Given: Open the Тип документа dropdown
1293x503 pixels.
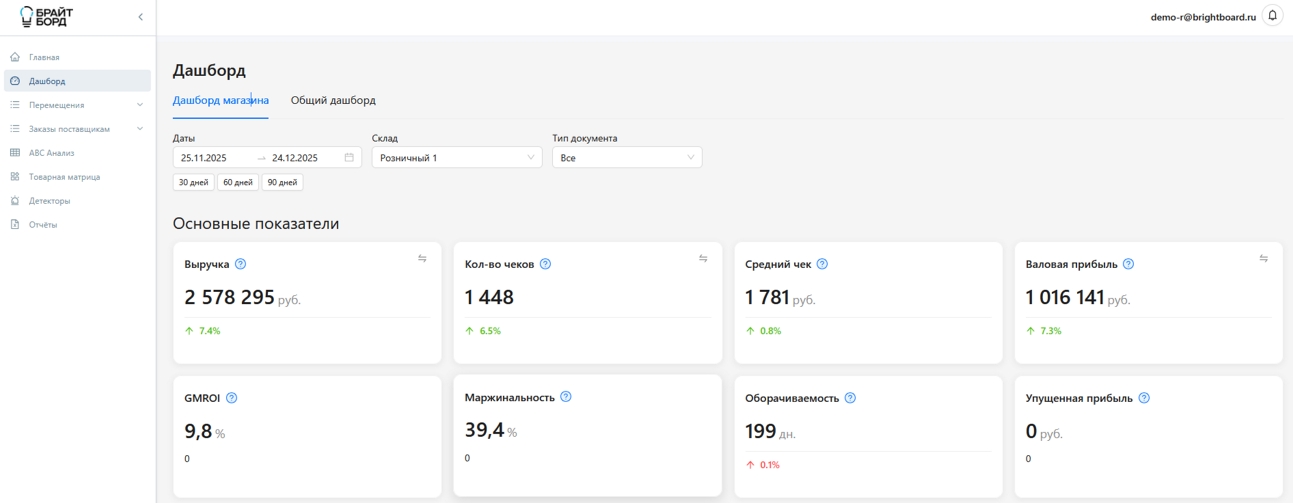Looking at the screenshot, I should pos(627,157).
